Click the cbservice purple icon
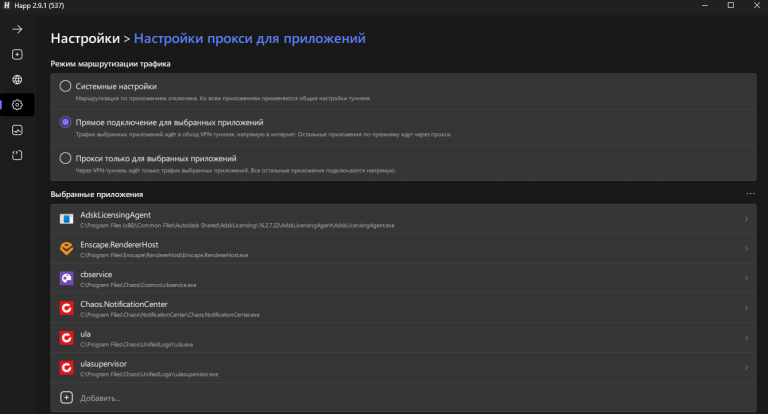Screen dimensions: 768x414 (x=67, y=278)
